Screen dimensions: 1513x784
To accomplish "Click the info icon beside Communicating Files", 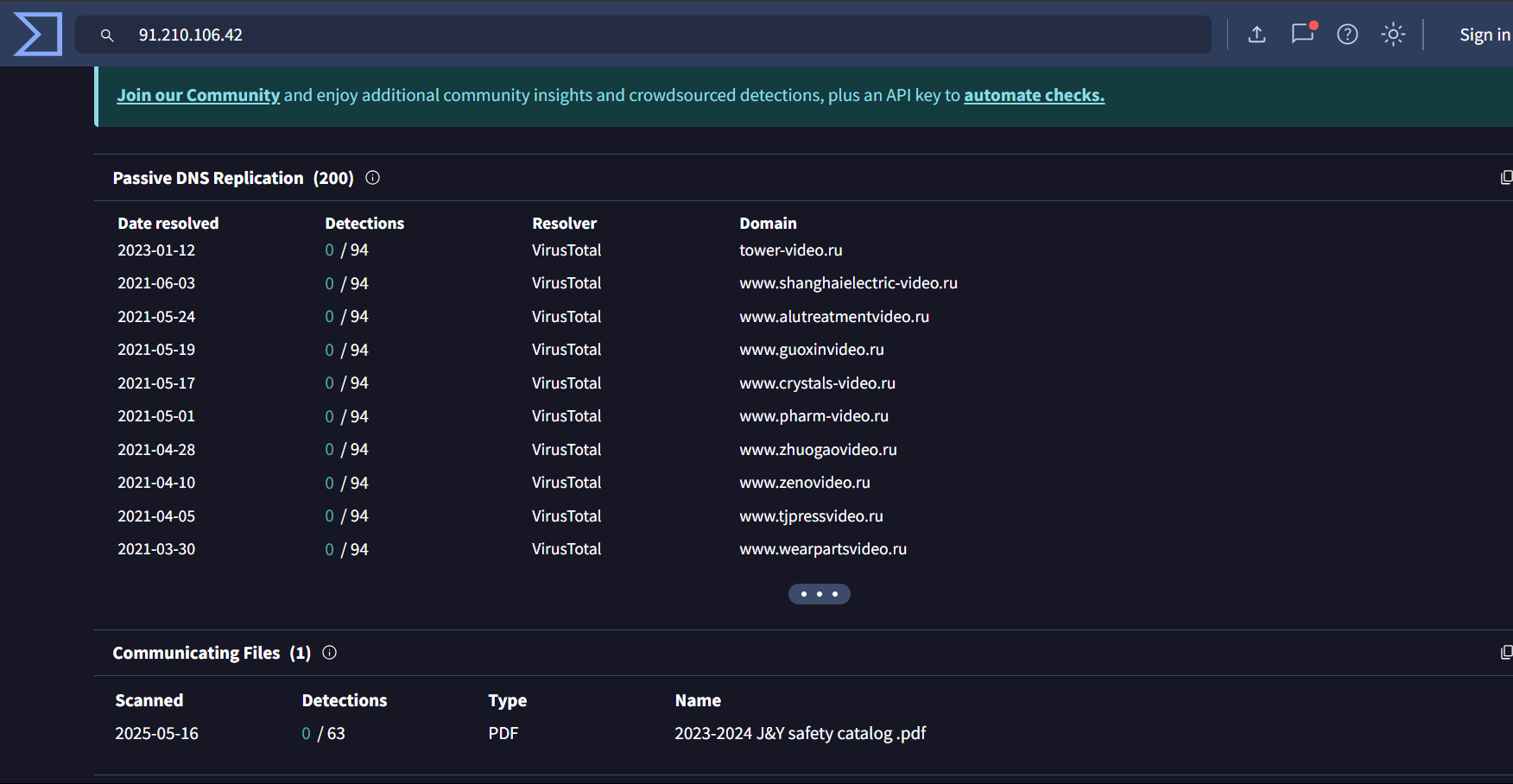I will [x=329, y=653].
